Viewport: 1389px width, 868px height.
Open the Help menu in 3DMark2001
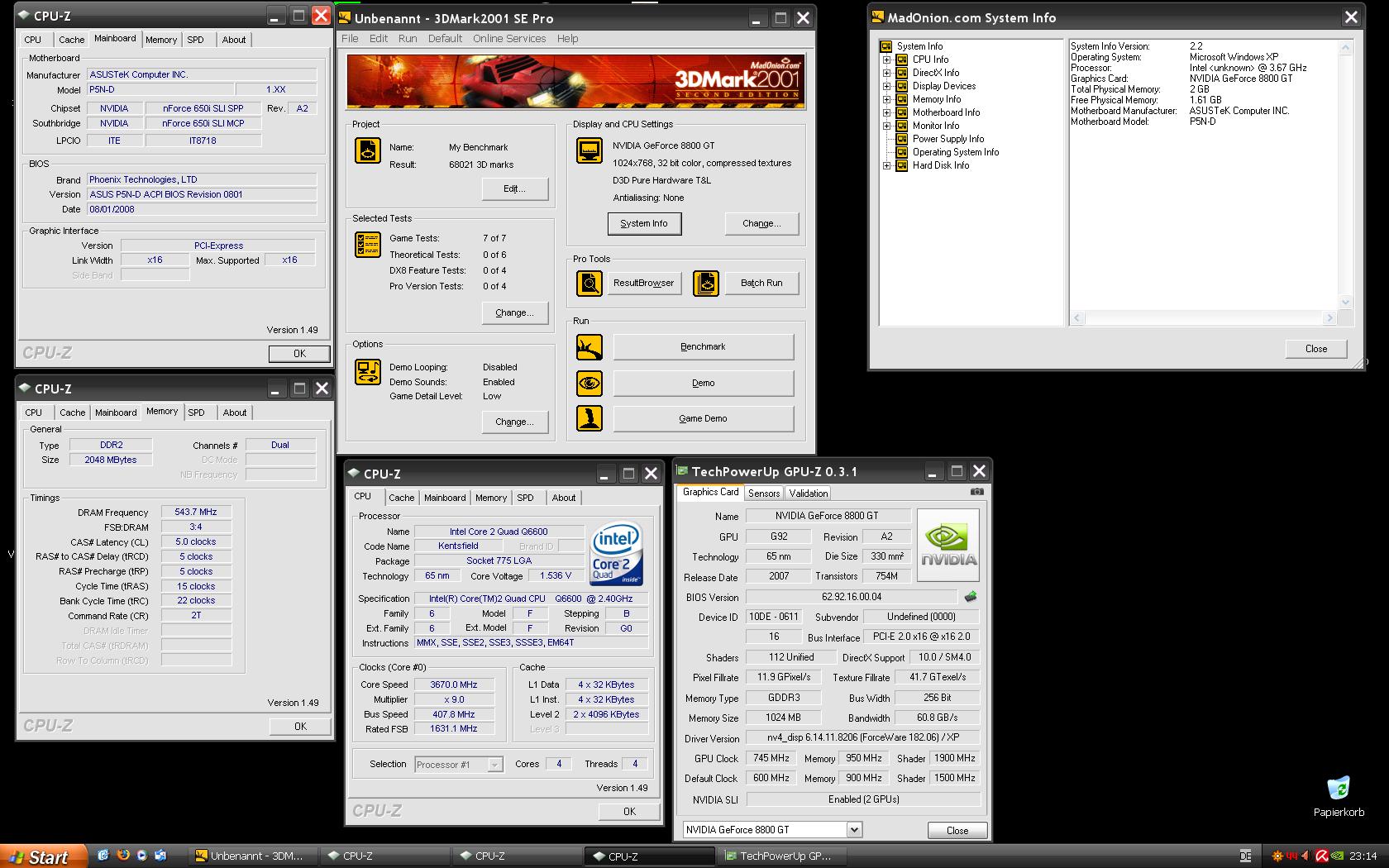[567, 38]
